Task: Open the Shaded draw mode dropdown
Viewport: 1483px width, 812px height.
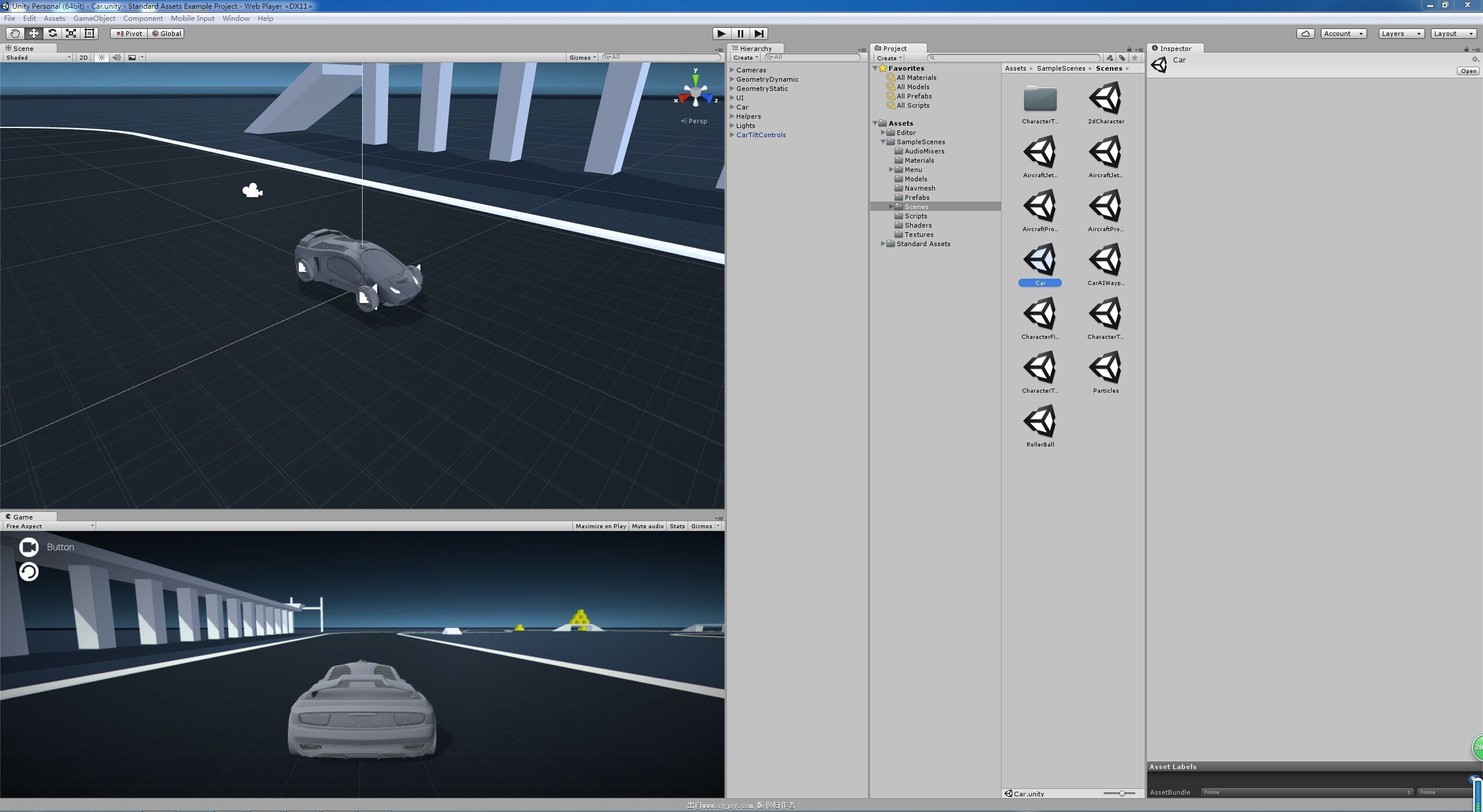Action: pos(38,57)
